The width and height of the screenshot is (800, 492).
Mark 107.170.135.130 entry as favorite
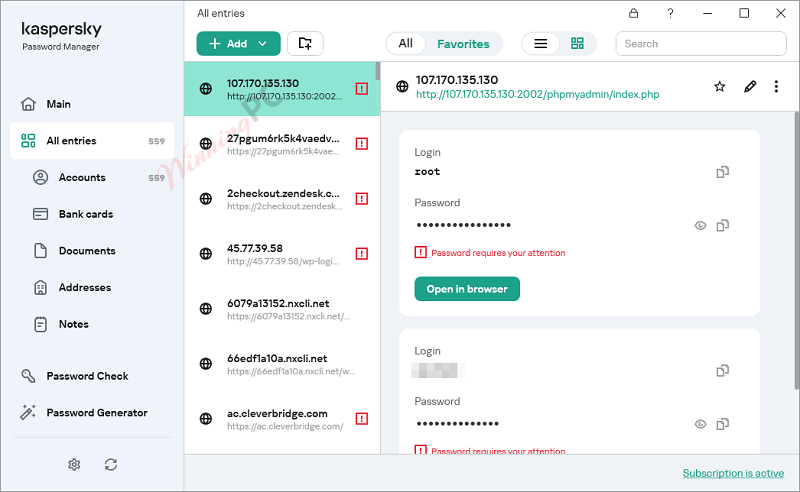(x=719, y=87)
